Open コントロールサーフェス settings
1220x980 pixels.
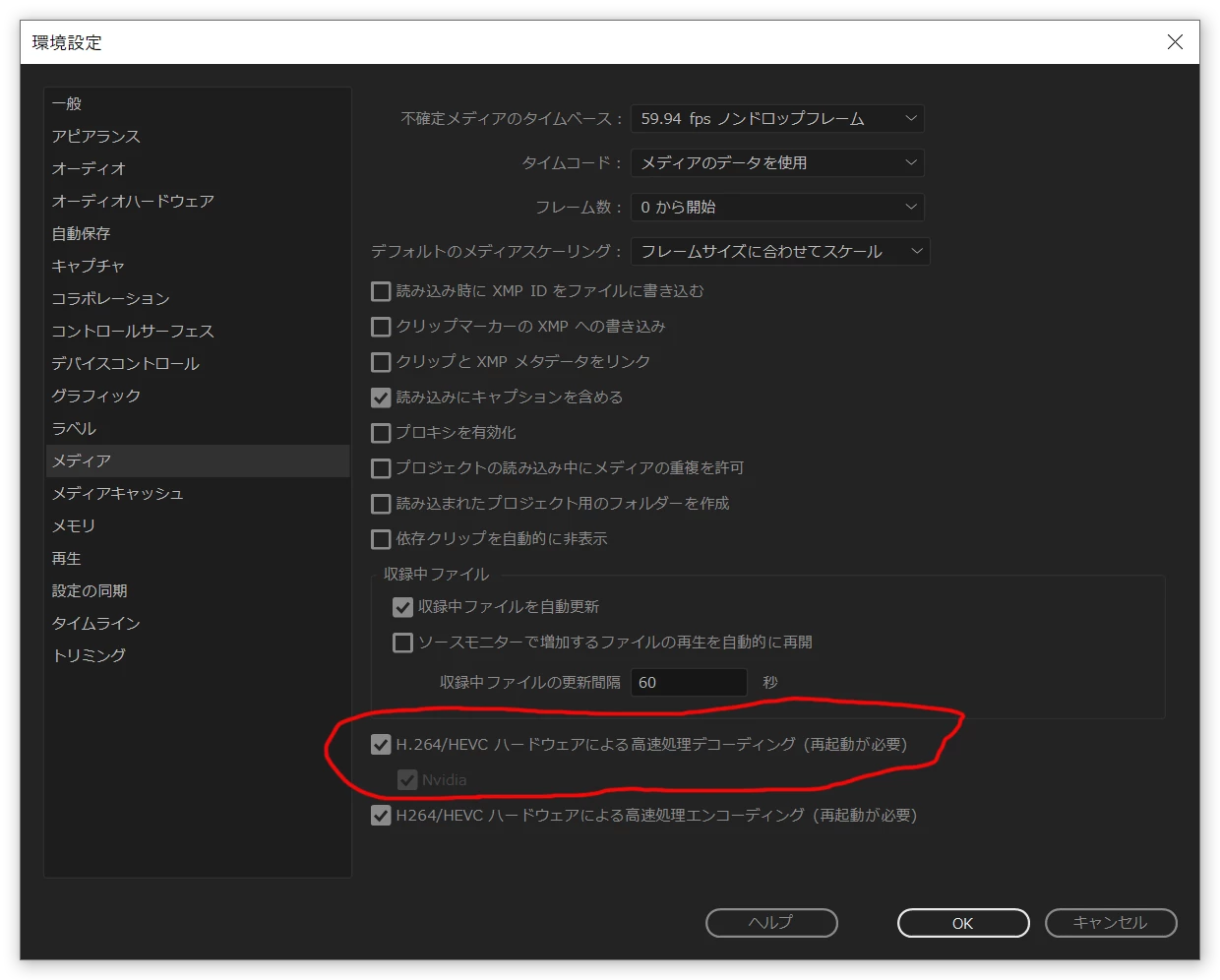point(197,331)
